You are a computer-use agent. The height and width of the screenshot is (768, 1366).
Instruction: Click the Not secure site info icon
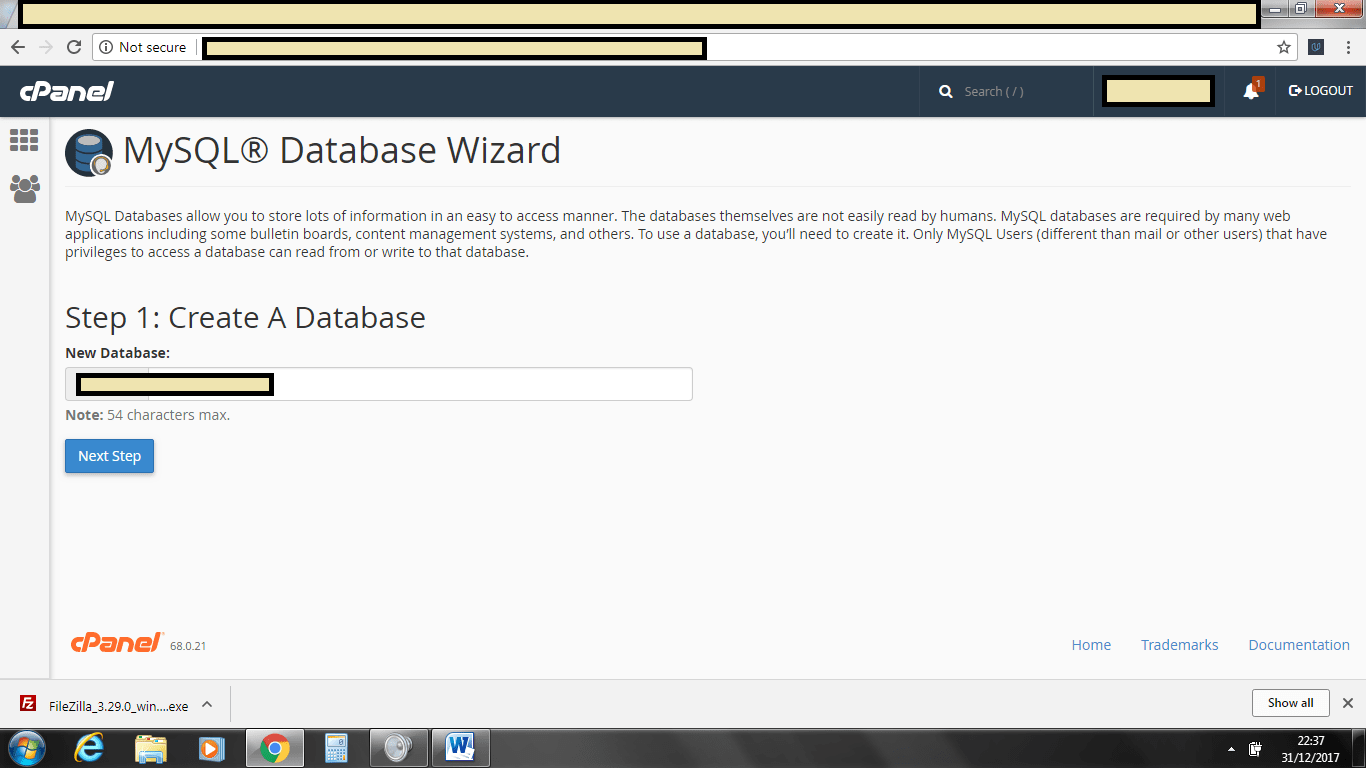click(x=107, y=47)
